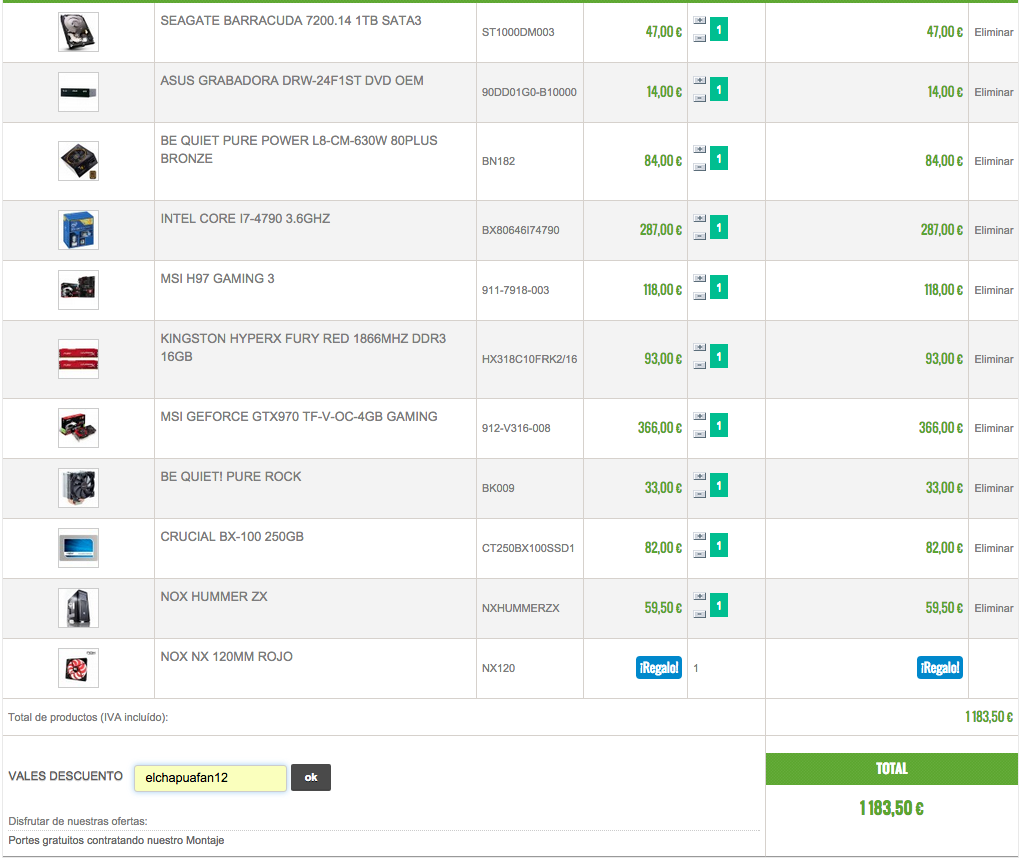Decrease quantity of Be Quiet Pure Power
The width and height of the screenshot is (1023, 859).
699,168
